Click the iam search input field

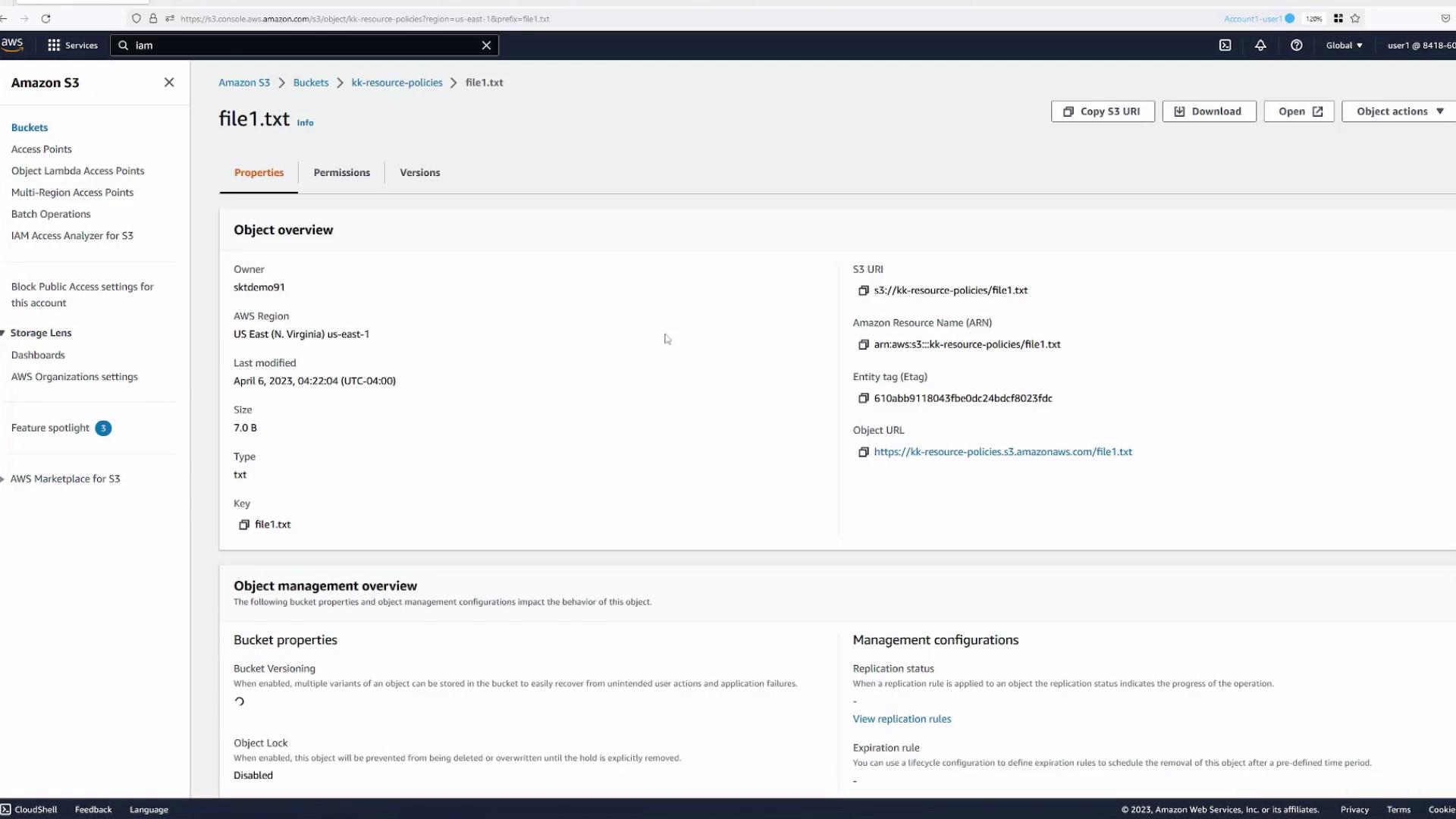coord(303,45)
